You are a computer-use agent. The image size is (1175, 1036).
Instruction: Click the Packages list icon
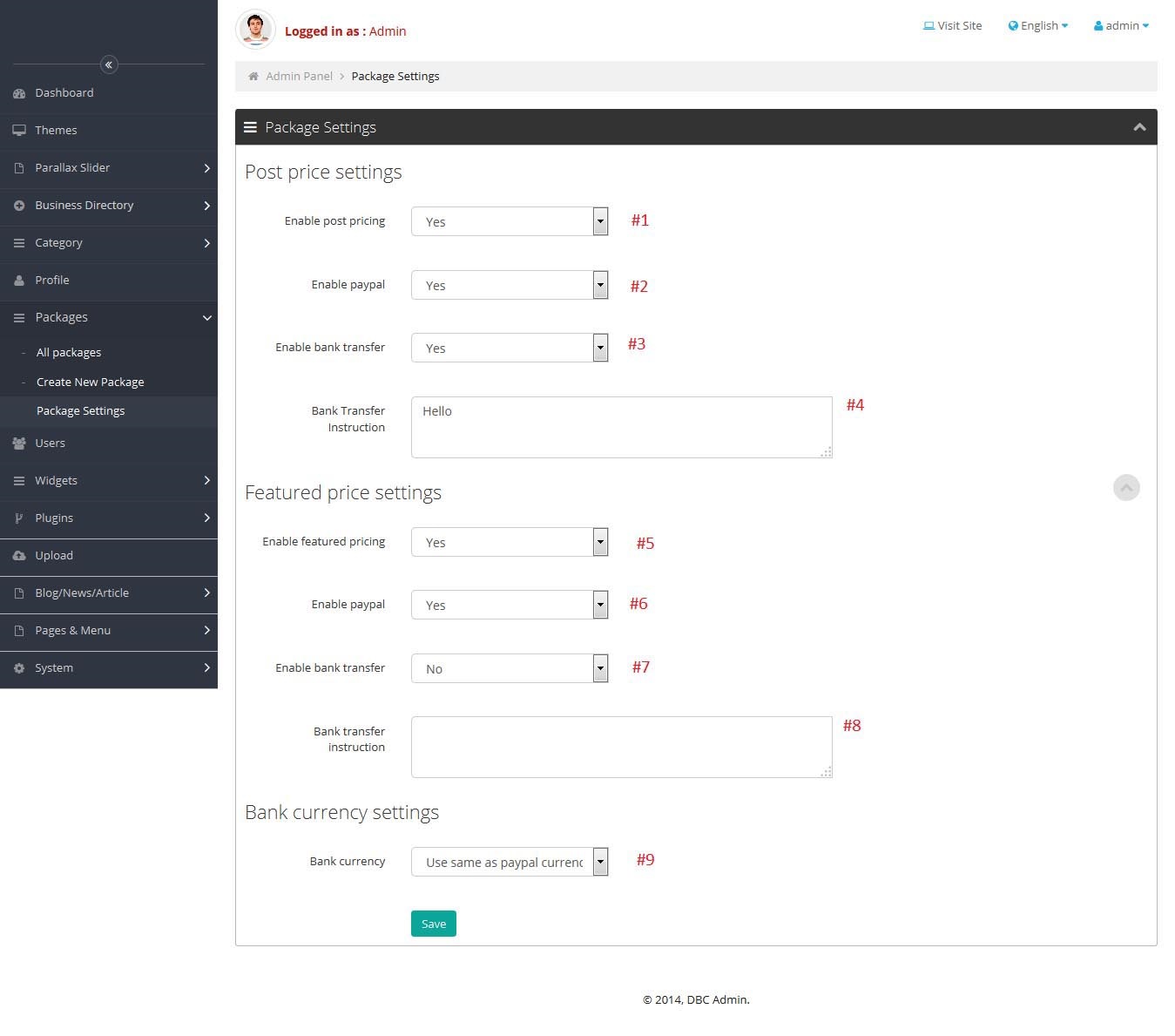pyautogui.click(x=19, y=318)
